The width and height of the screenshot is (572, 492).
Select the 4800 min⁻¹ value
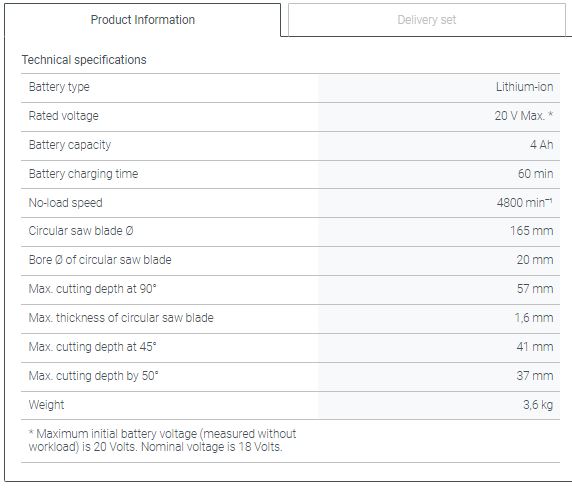coord(525,202)
